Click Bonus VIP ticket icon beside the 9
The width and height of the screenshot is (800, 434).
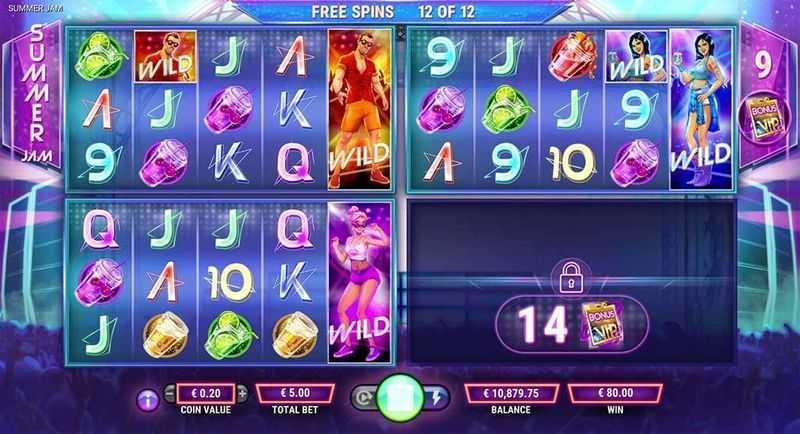pyautogui.click(x=763, y=117)
